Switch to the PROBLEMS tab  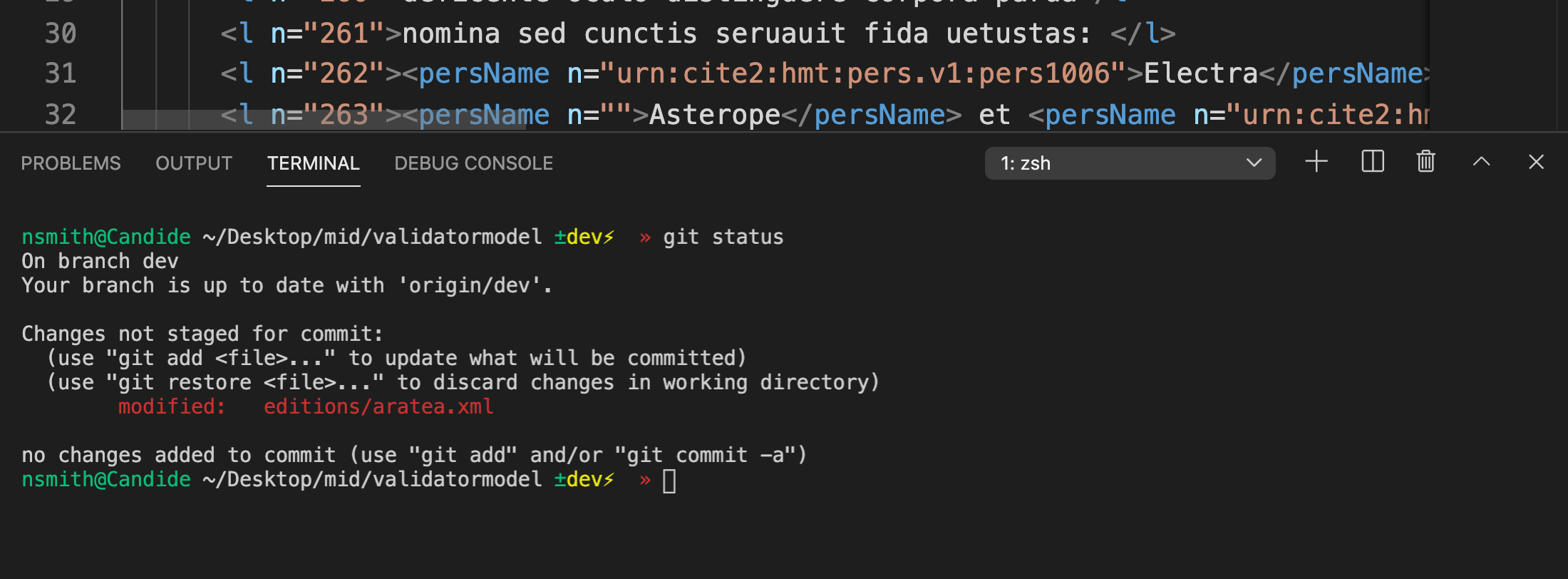point(71,163)
